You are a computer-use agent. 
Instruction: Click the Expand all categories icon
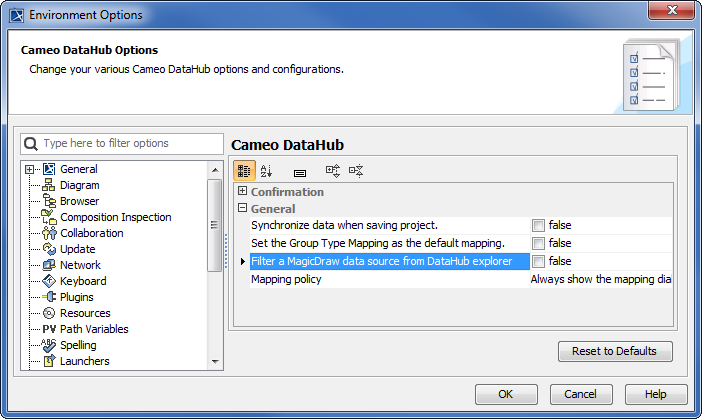click(x=333, y=171)
